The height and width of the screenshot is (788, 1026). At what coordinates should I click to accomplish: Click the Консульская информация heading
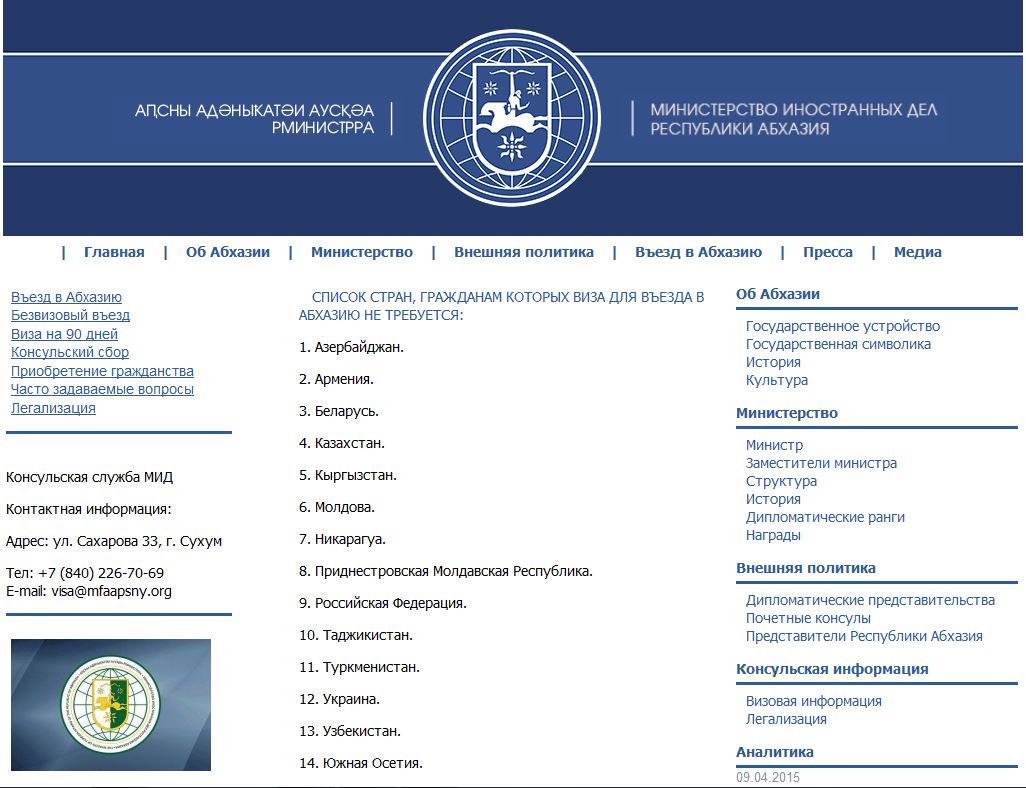click(x=832, y=669)
